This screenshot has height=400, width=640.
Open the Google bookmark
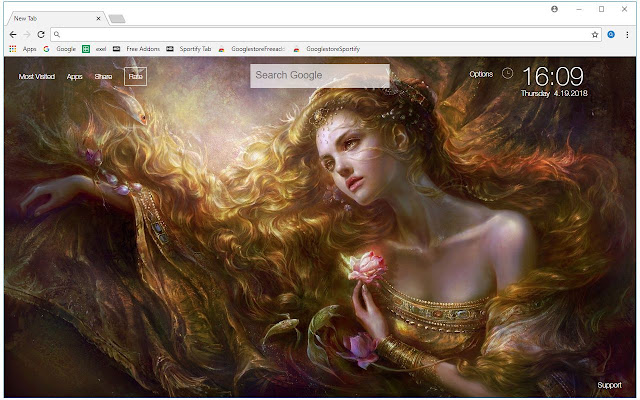[60, 49]
